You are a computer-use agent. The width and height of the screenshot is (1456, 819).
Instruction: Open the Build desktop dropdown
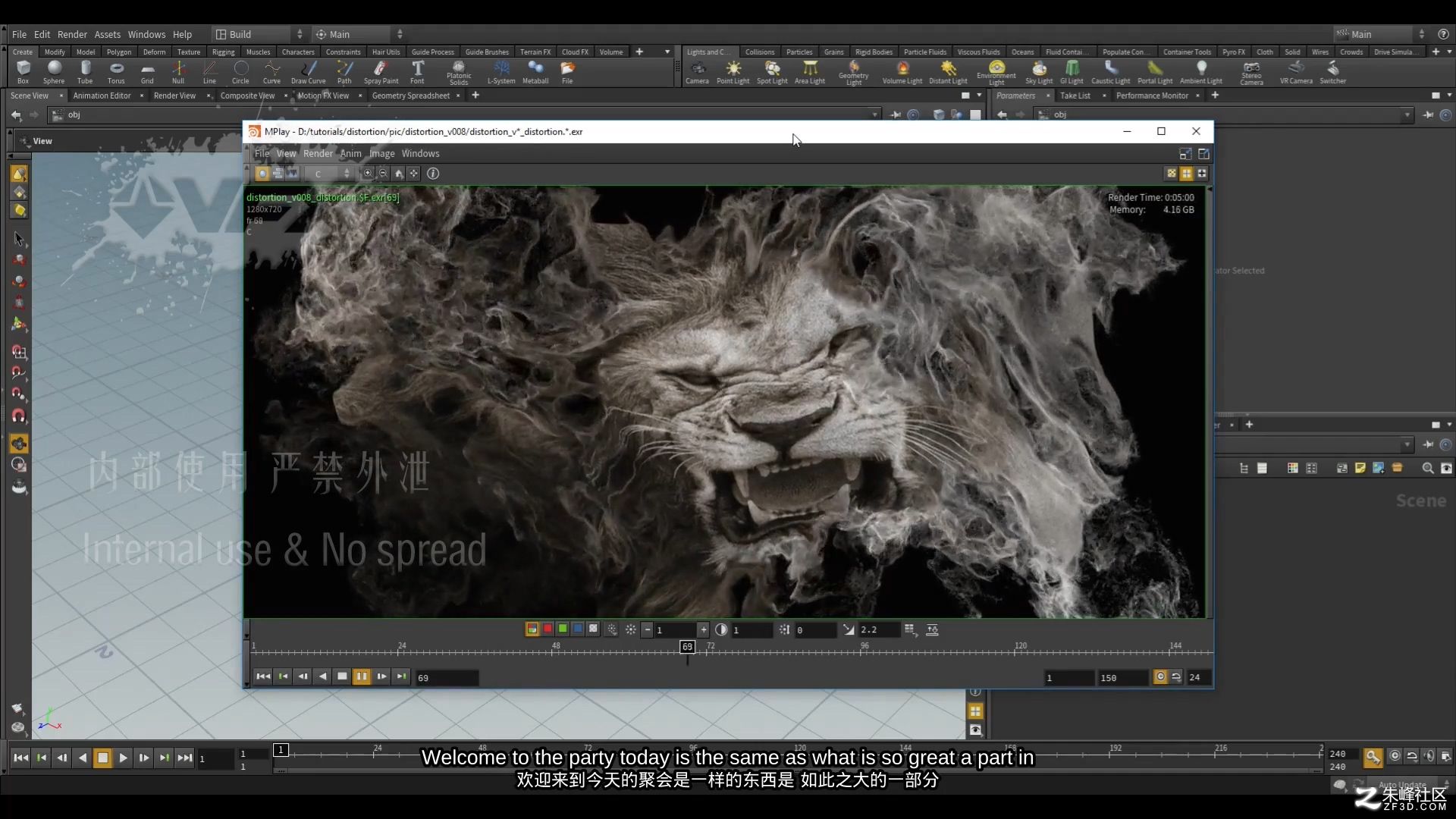pyautogui.click(x=259, y=34)
